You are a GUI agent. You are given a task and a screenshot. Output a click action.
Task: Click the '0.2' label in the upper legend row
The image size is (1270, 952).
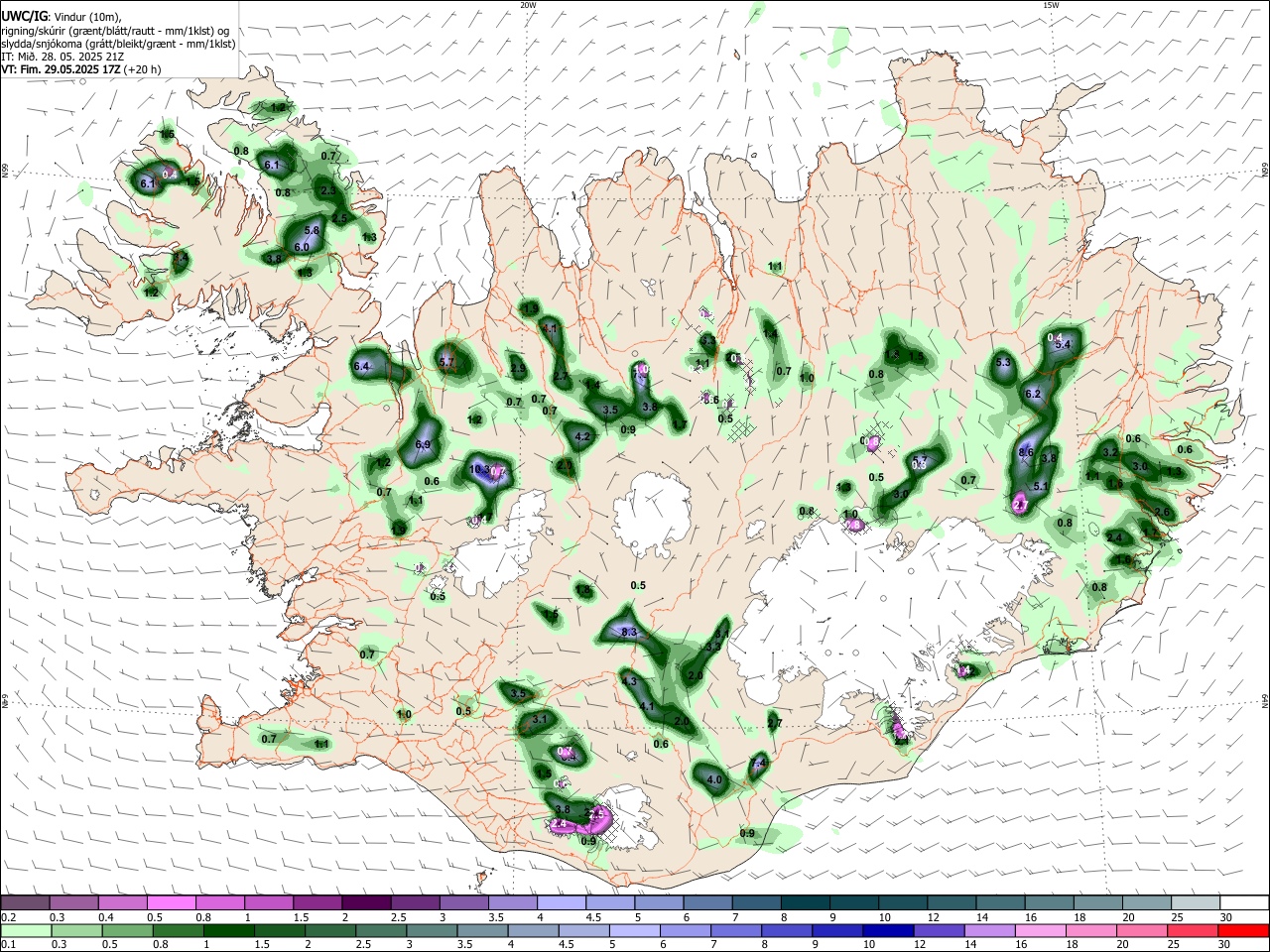coord(8,917)
